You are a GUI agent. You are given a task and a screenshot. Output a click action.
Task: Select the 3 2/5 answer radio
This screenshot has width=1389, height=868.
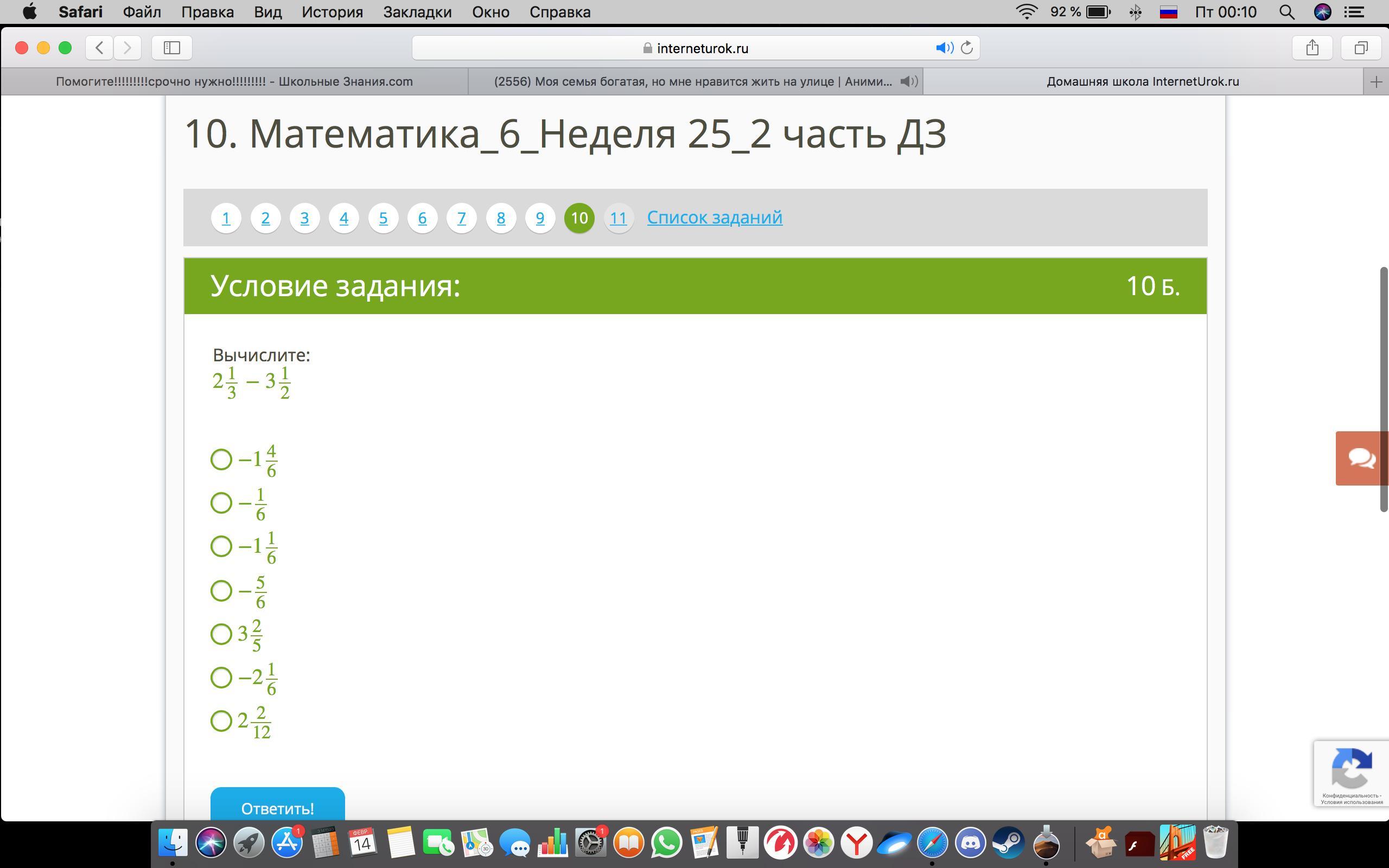pyautogui.click(x=221, y=634)
